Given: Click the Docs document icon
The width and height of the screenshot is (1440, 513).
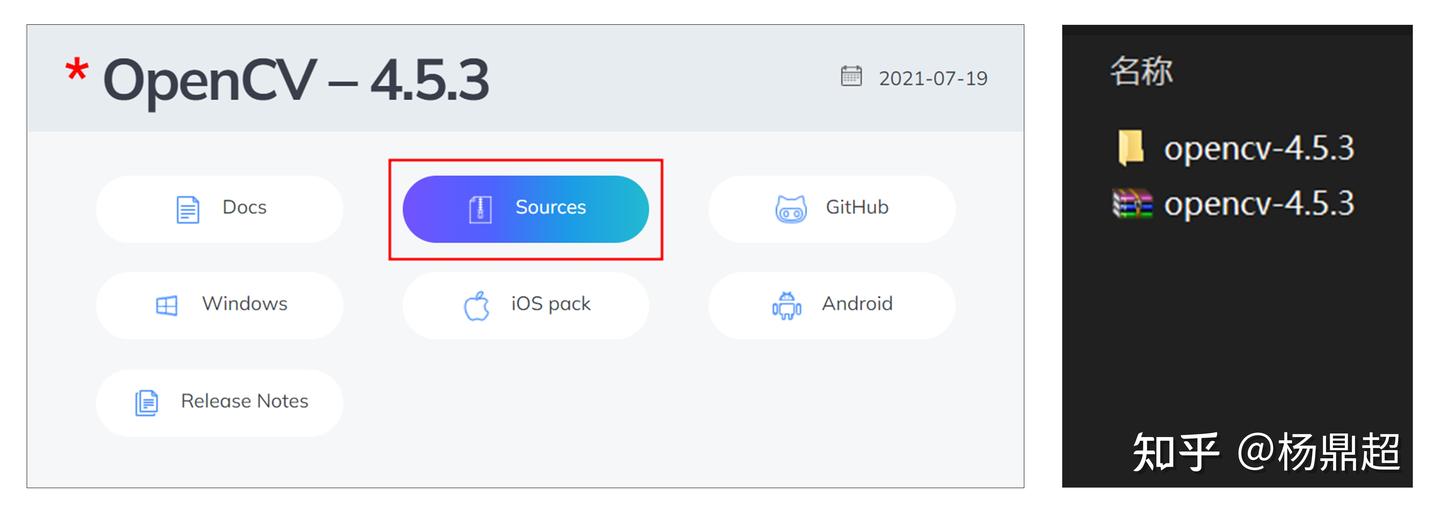Looking at the screenshot, I should pos(188,208).
